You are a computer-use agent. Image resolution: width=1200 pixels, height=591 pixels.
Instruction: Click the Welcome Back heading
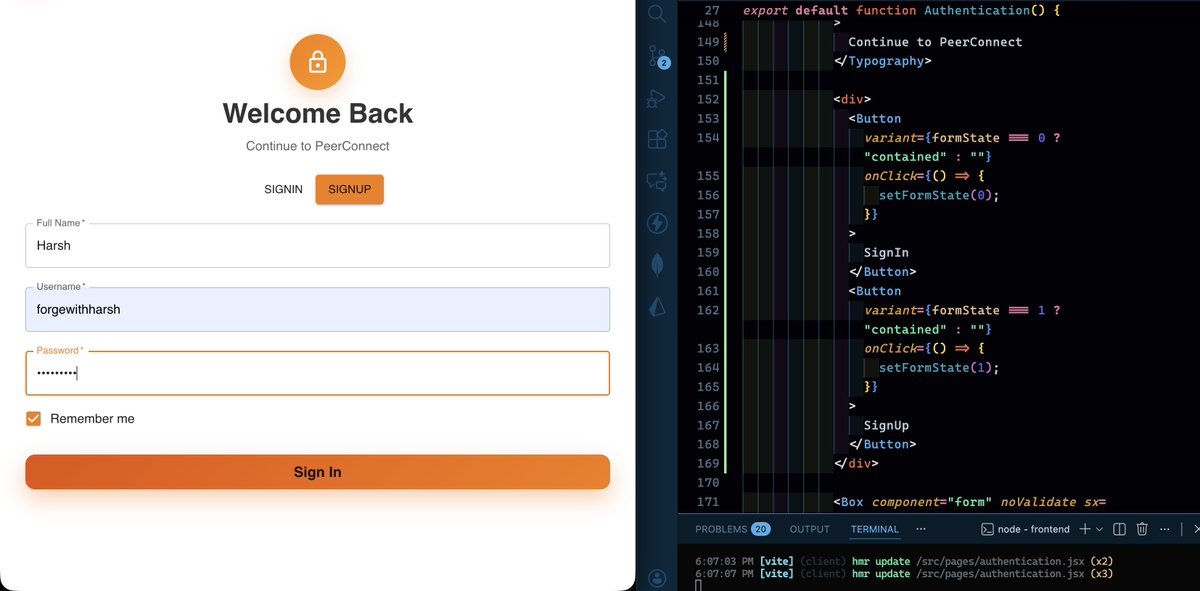317,113
